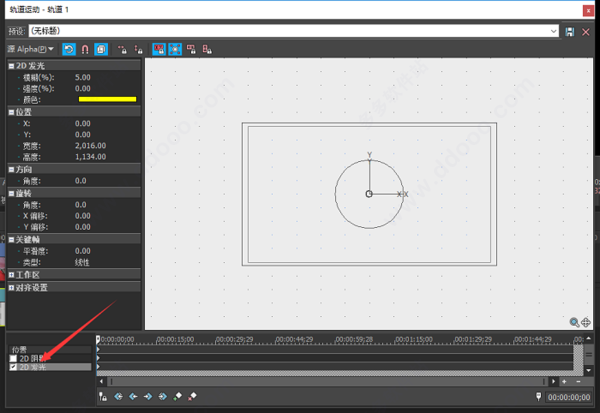
Task: Toggle the Prevent Vertical Scaling icon
Action: pos(207,49)
